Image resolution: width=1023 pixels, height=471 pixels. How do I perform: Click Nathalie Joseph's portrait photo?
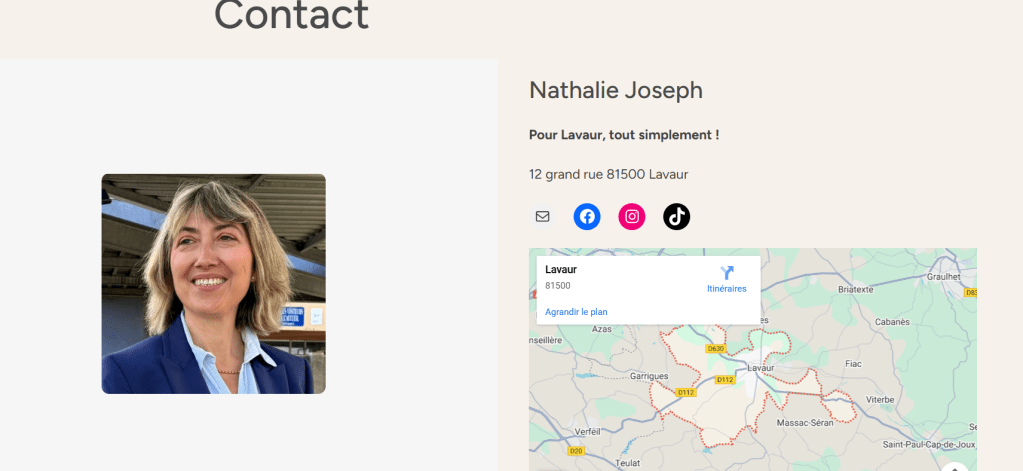[x=213, y=284]
